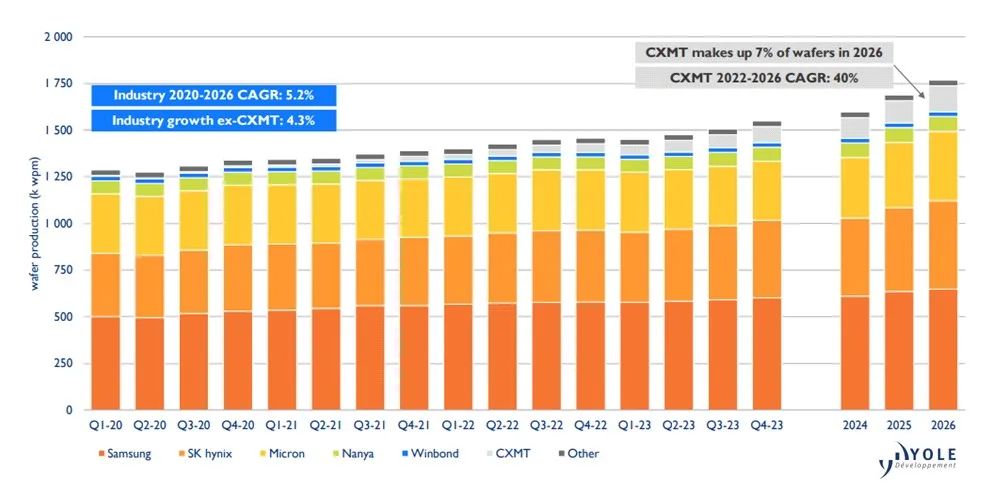986x495 pixels.
Task: Click the Q1-23 x-axis label
Action: click(634, 425)
